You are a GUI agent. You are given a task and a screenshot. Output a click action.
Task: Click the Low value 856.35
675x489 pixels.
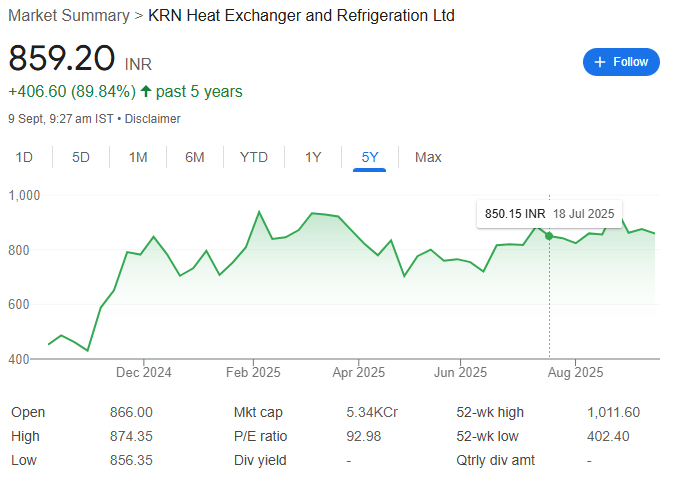click(x=131, y=461)
